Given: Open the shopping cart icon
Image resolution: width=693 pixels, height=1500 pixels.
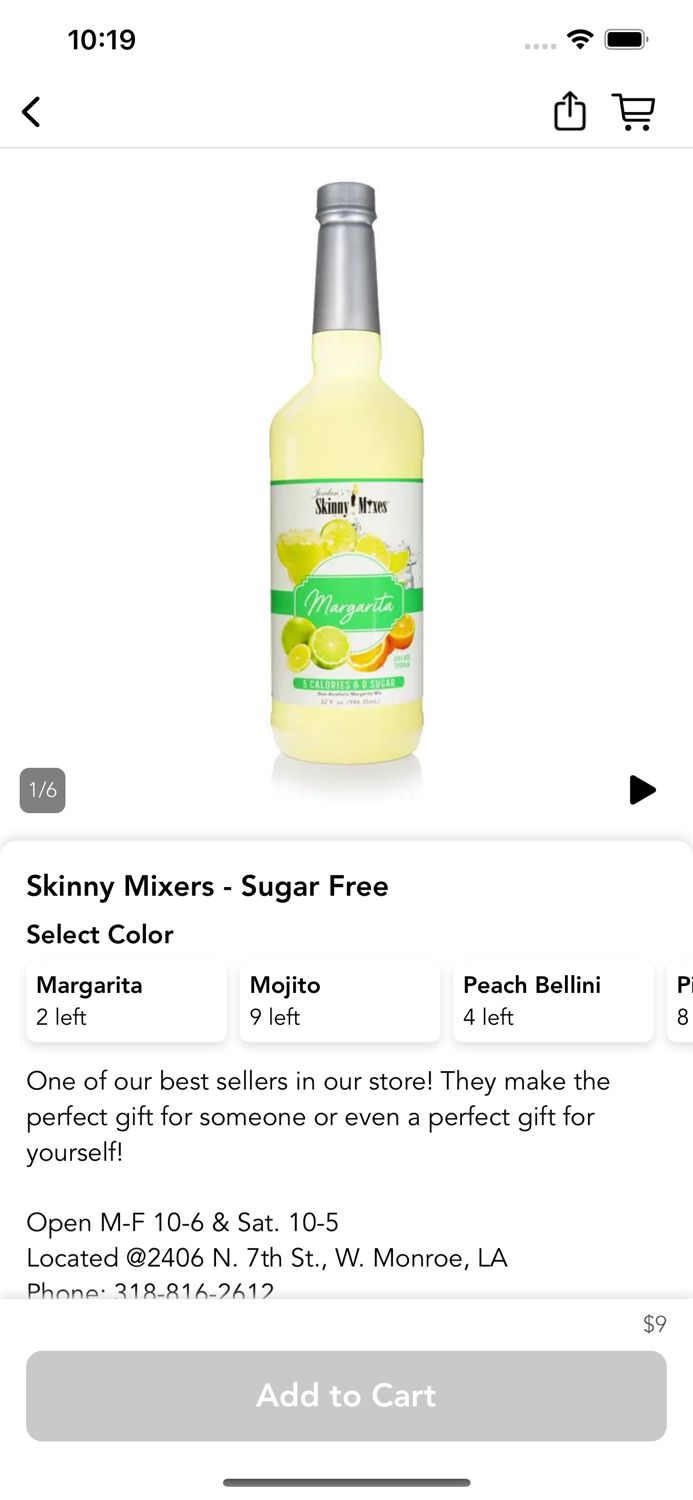Looking at the screenshot, I should tap(634, 112).
